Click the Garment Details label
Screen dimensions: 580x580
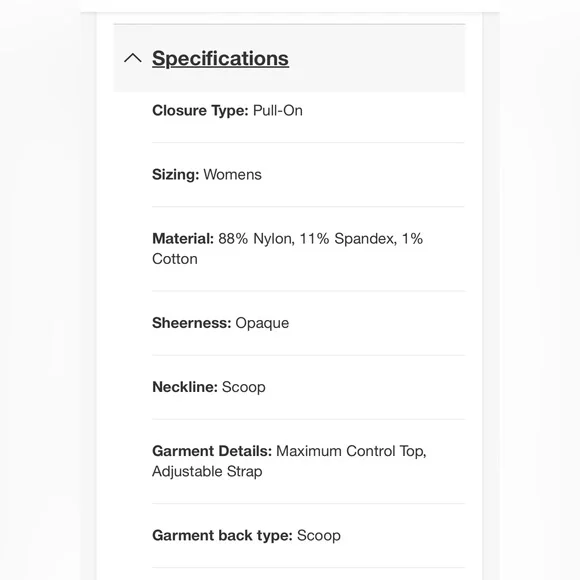212,451
